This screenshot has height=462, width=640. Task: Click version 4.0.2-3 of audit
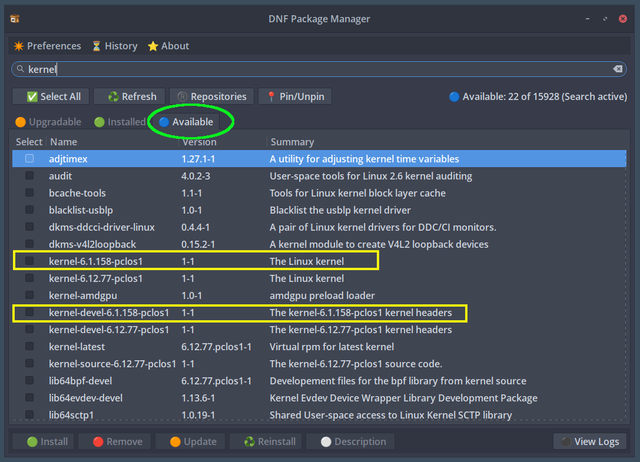196,176
